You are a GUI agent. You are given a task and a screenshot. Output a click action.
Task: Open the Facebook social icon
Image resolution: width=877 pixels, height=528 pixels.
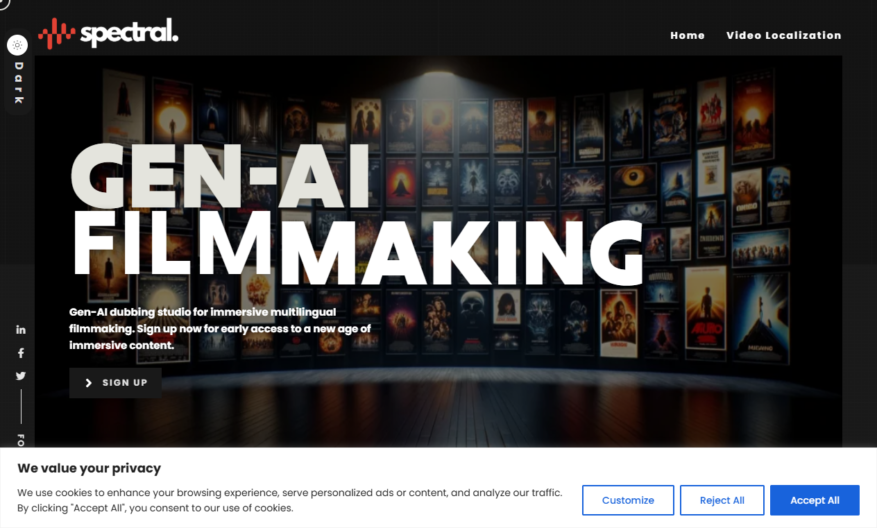pos(21,353)
